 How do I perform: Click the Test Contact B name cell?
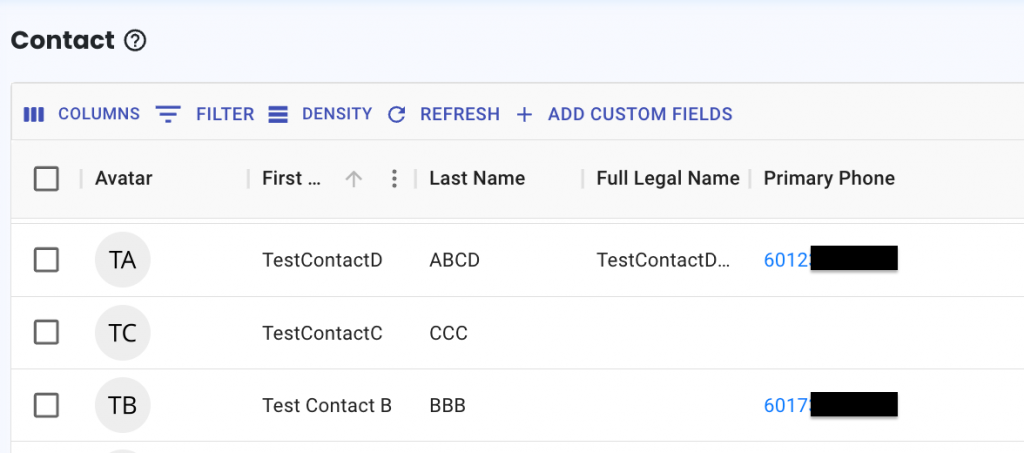(x=327, y=406)
